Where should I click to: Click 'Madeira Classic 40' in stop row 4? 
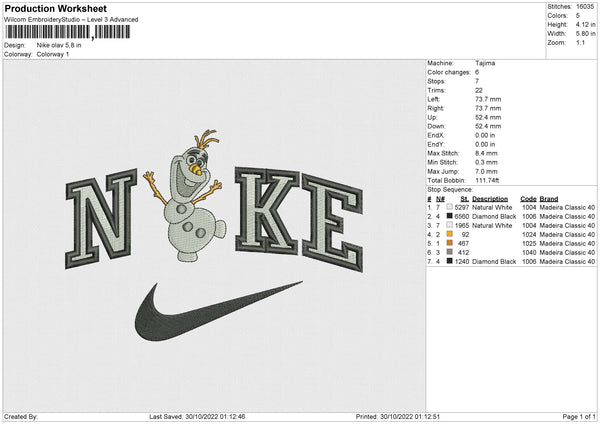point(567,235)
